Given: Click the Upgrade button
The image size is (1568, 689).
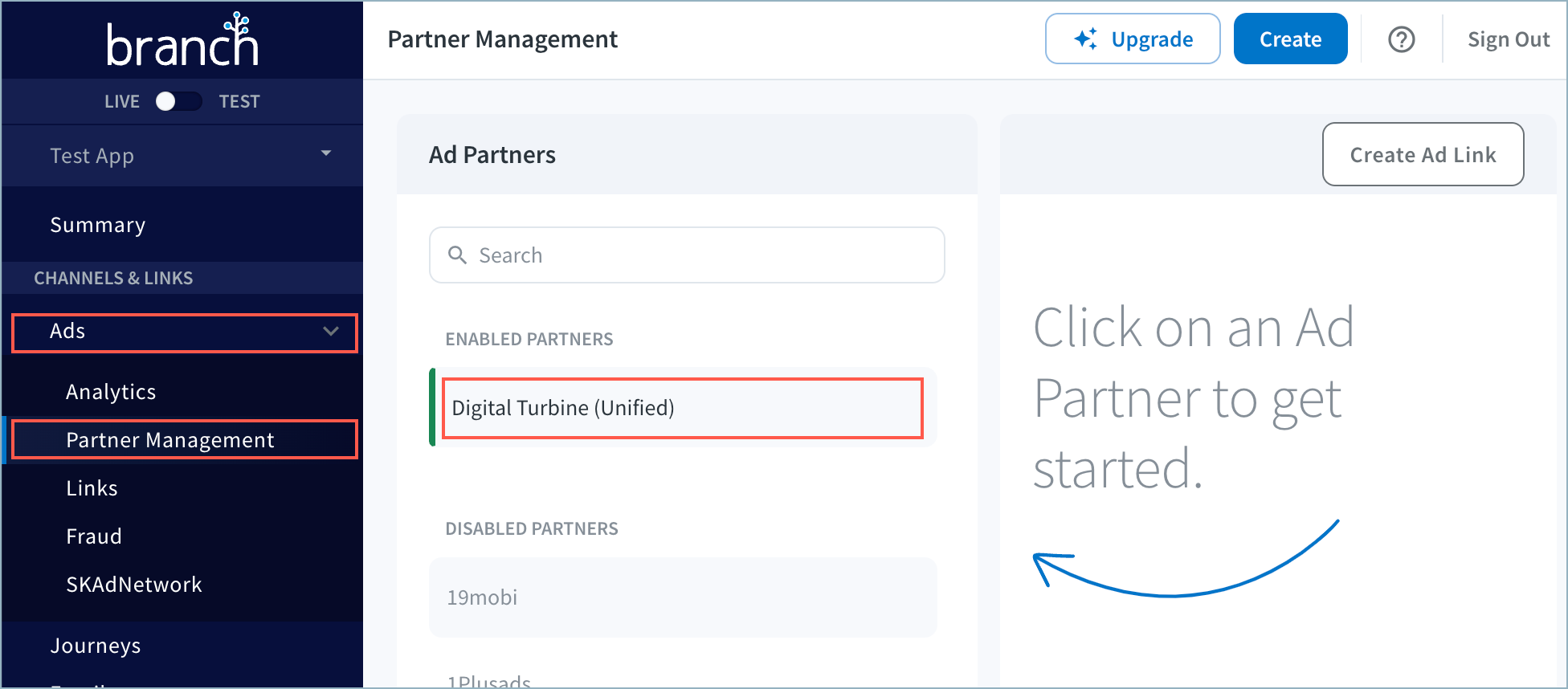Looking at the screenshot, I should point(1133,39).
